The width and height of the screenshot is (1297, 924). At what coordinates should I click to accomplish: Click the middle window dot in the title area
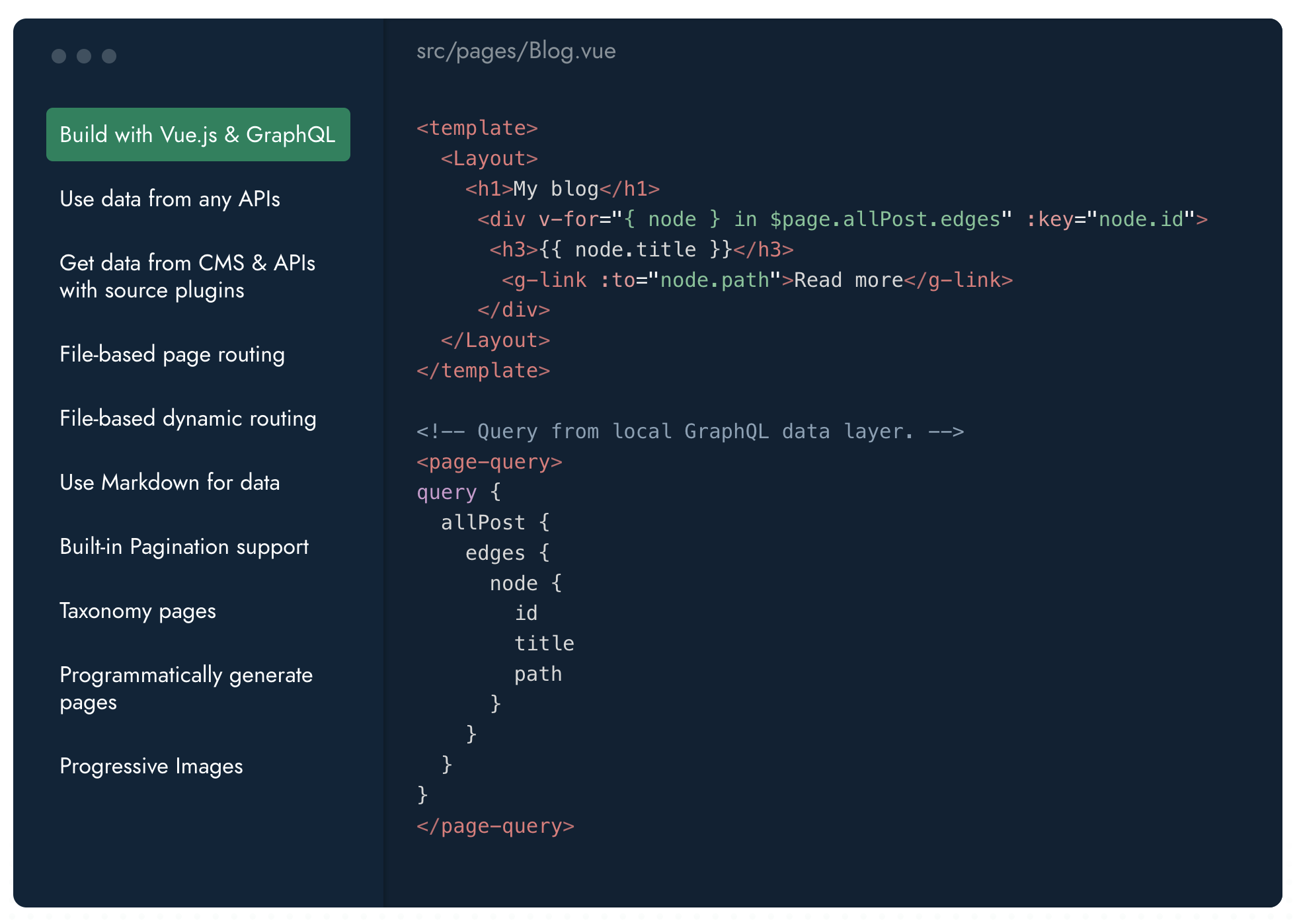[x=84, y=56]
